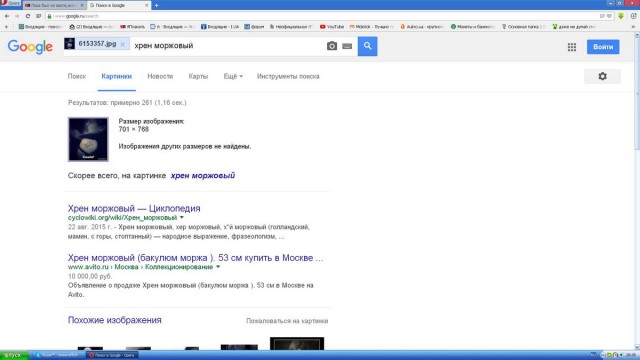Close the 'Поиск в Google' tab
This screenshot has height=360, width=640.
pos(147,5)
